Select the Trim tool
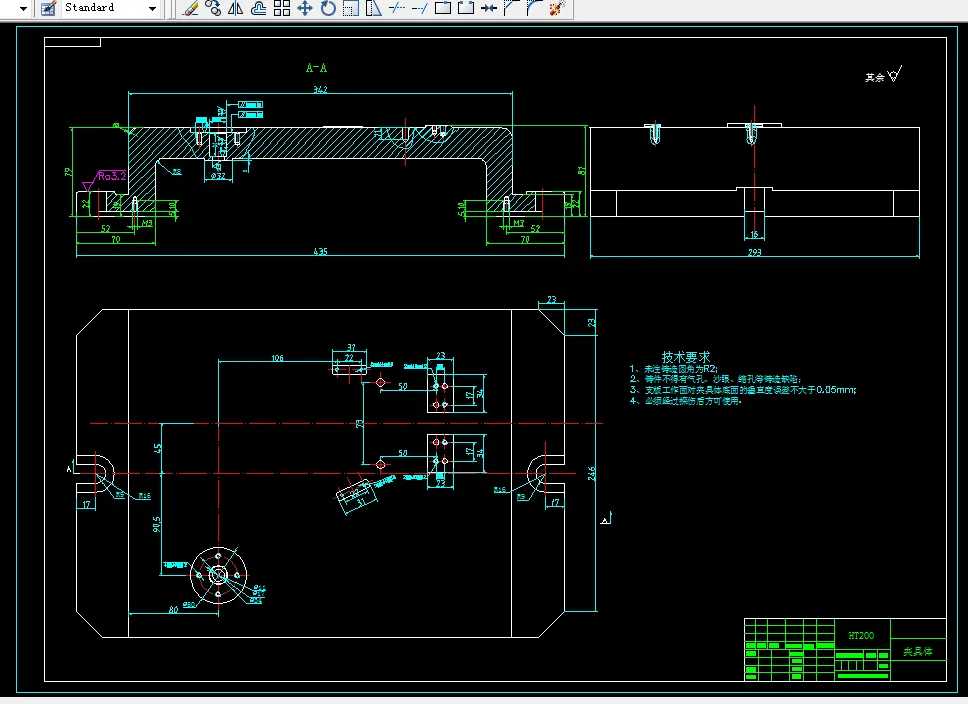 click(397, 8)
